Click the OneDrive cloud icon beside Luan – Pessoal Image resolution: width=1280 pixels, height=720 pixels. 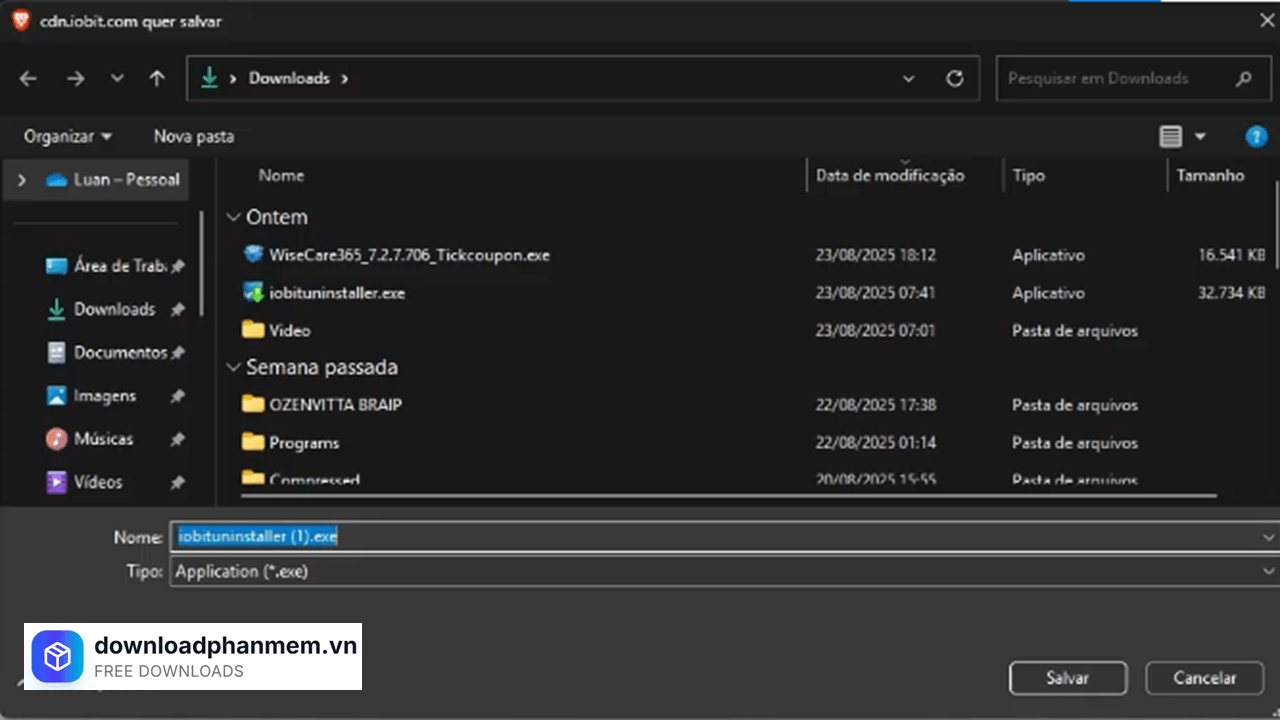coord(55,179)
